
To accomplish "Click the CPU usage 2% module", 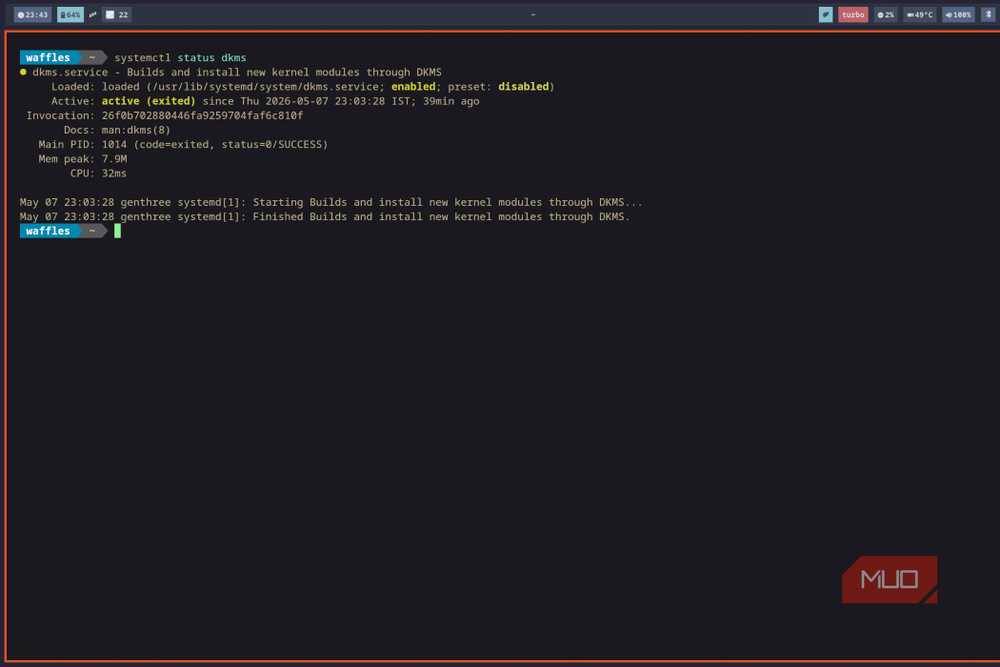I will tap(885, 15).
